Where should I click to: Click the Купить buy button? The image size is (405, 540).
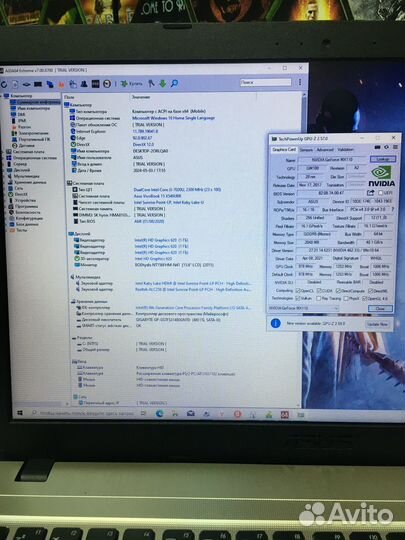131,84
